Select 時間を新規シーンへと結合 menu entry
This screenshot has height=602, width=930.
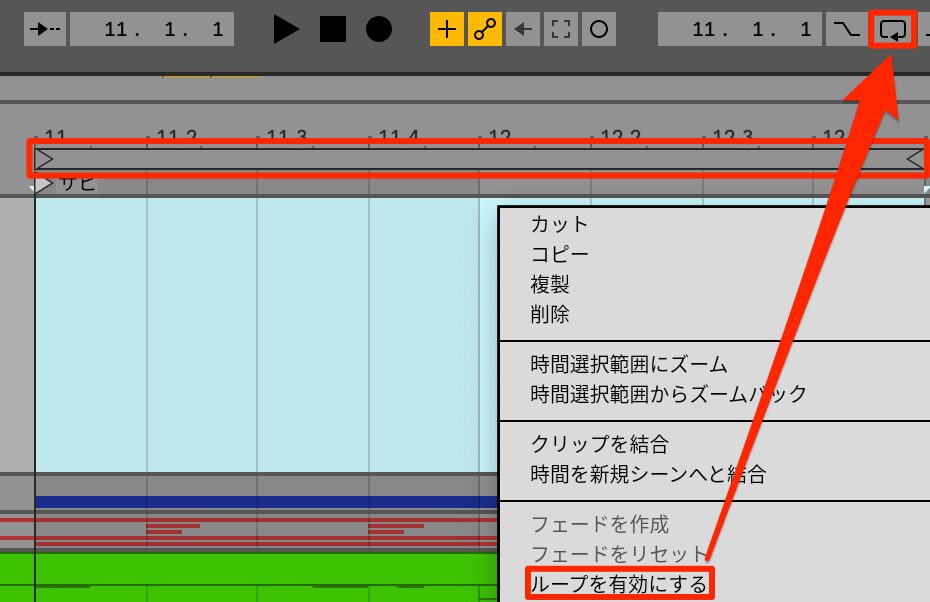pos(648,474)
